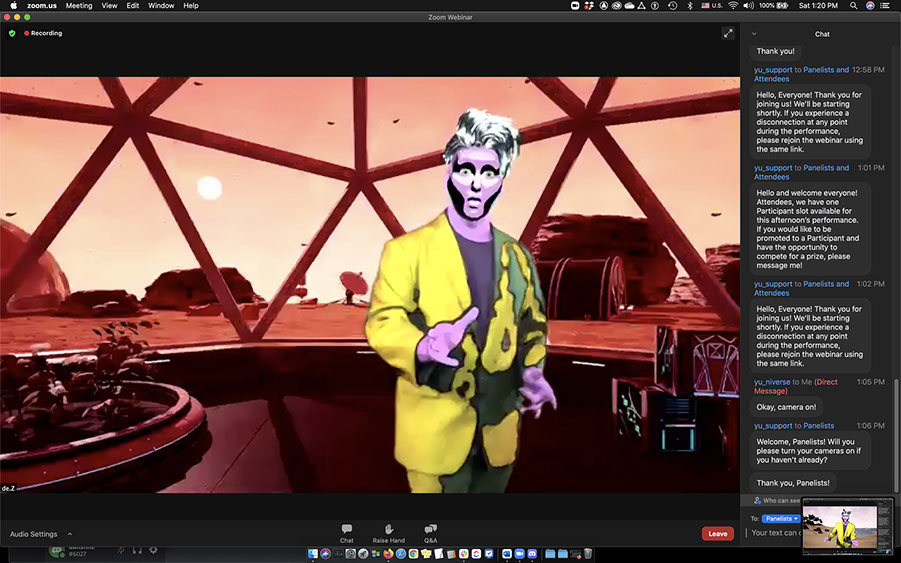Click the Raise Hand icon

[x=388, y=532]
